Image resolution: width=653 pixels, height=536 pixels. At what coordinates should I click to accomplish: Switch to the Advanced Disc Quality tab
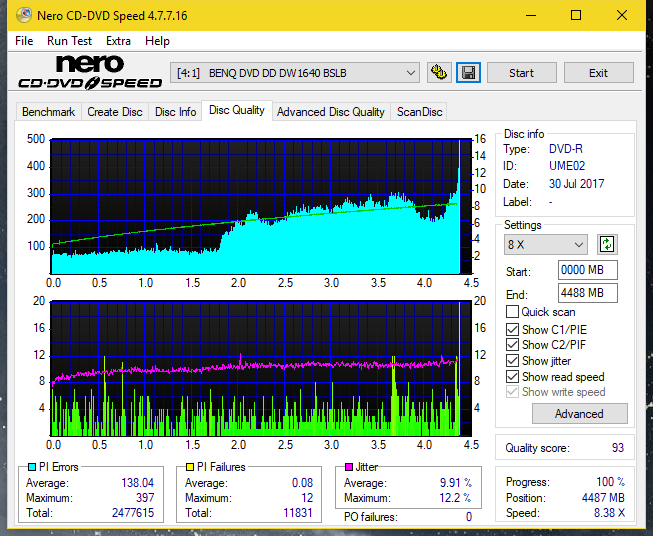click(331, 112)
